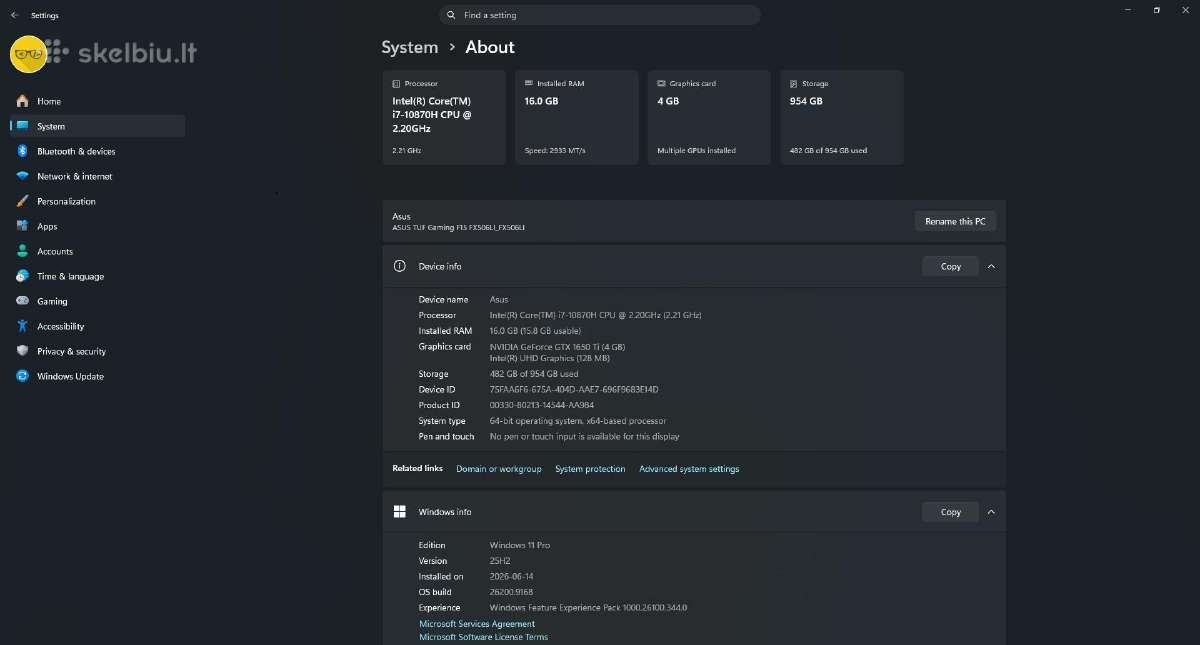1200x645 pixels.
Task: Click the Accounts person icon
Action: [22, 251]
